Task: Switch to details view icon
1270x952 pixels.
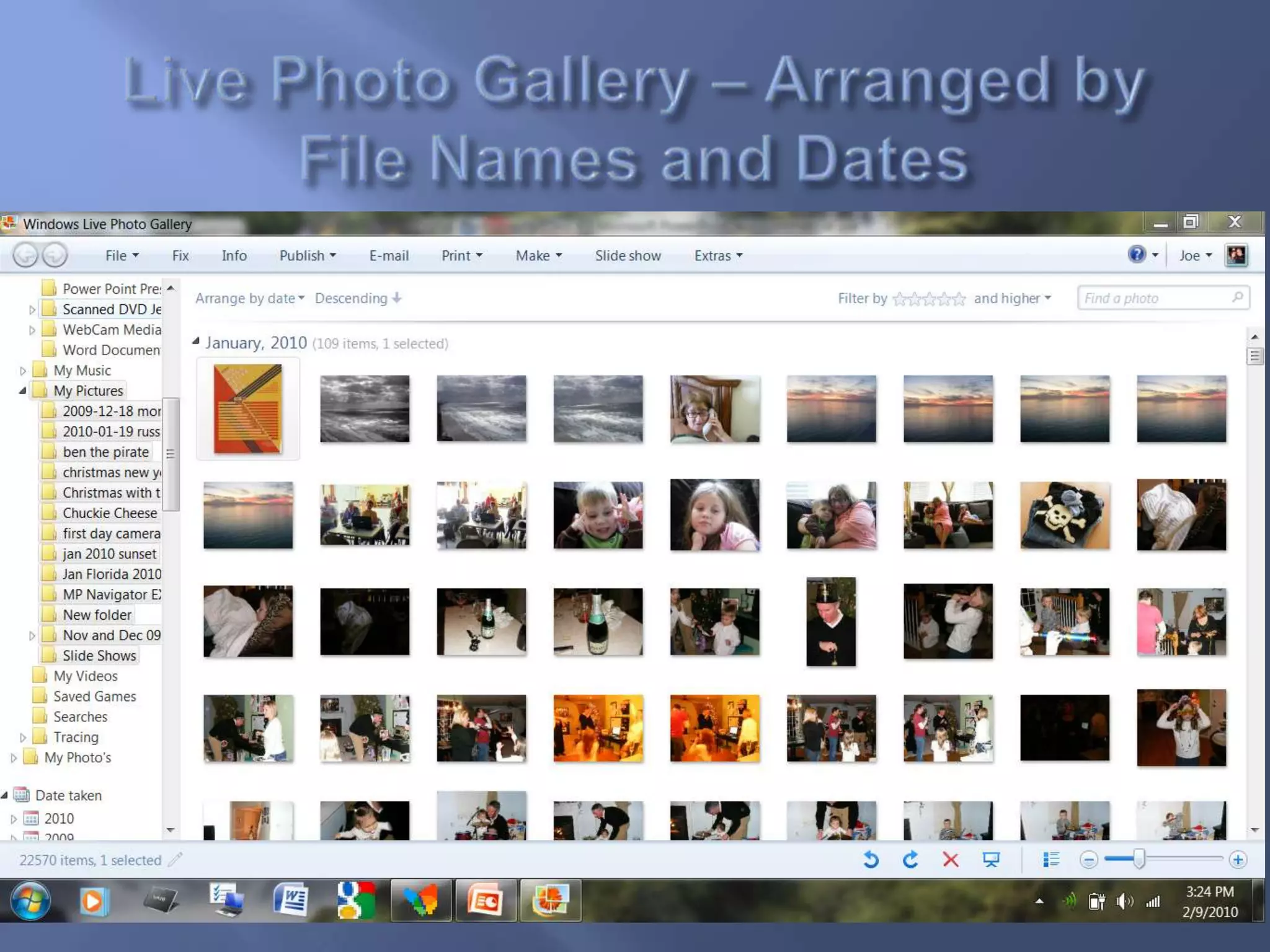Action: click(x=1050, y=860)
